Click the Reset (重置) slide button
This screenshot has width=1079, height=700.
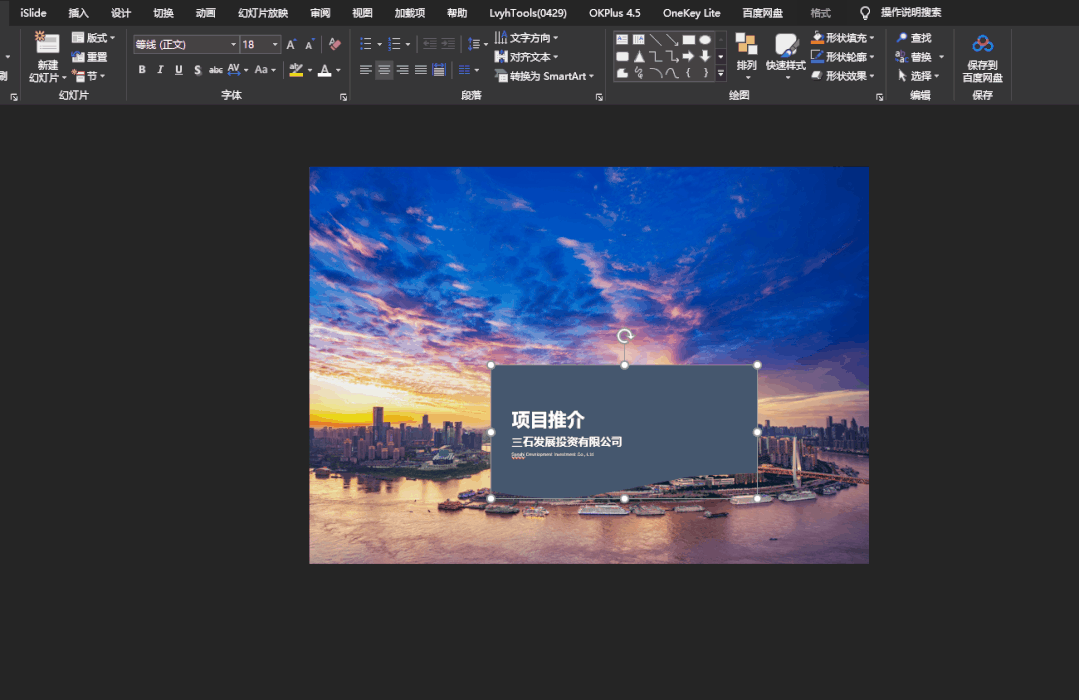click(x=90, y=57)
